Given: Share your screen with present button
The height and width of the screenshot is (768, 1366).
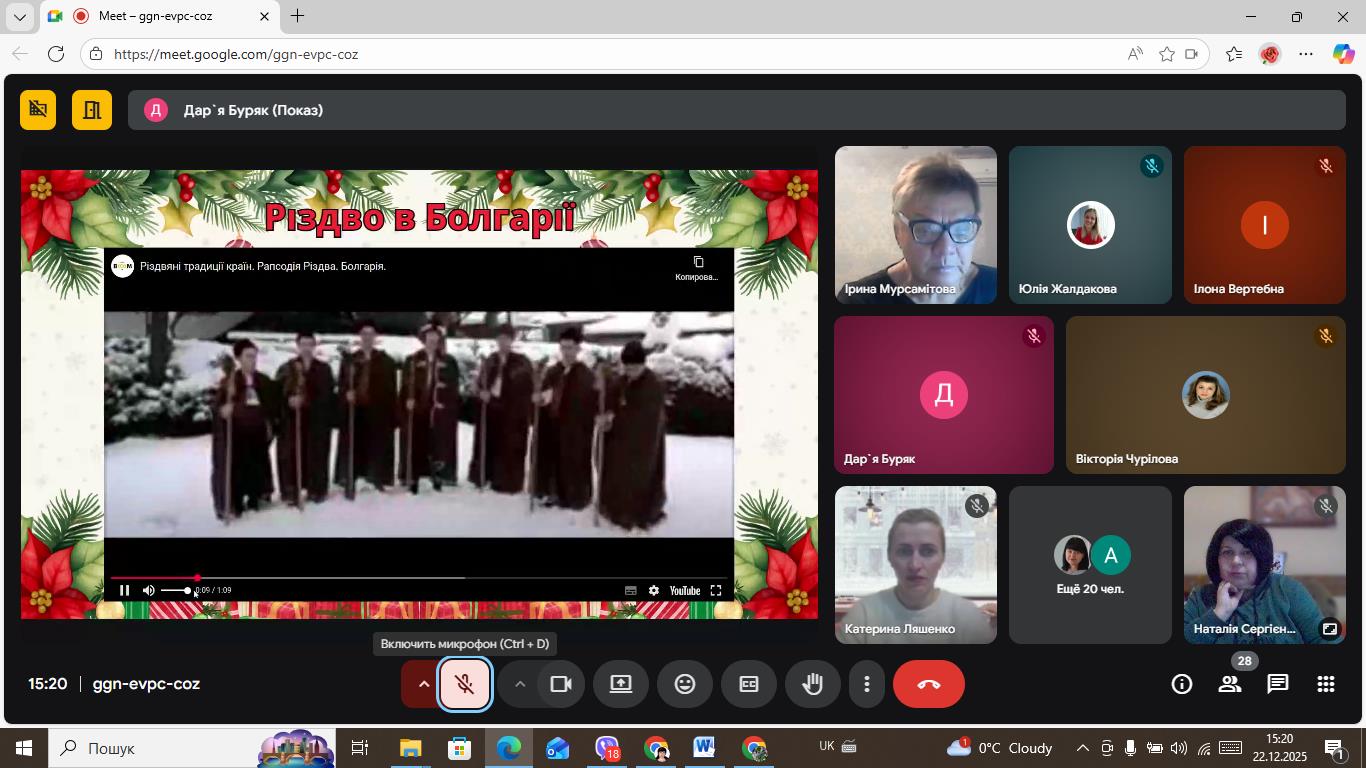Looking at the screenshot, I should point(621,684).
